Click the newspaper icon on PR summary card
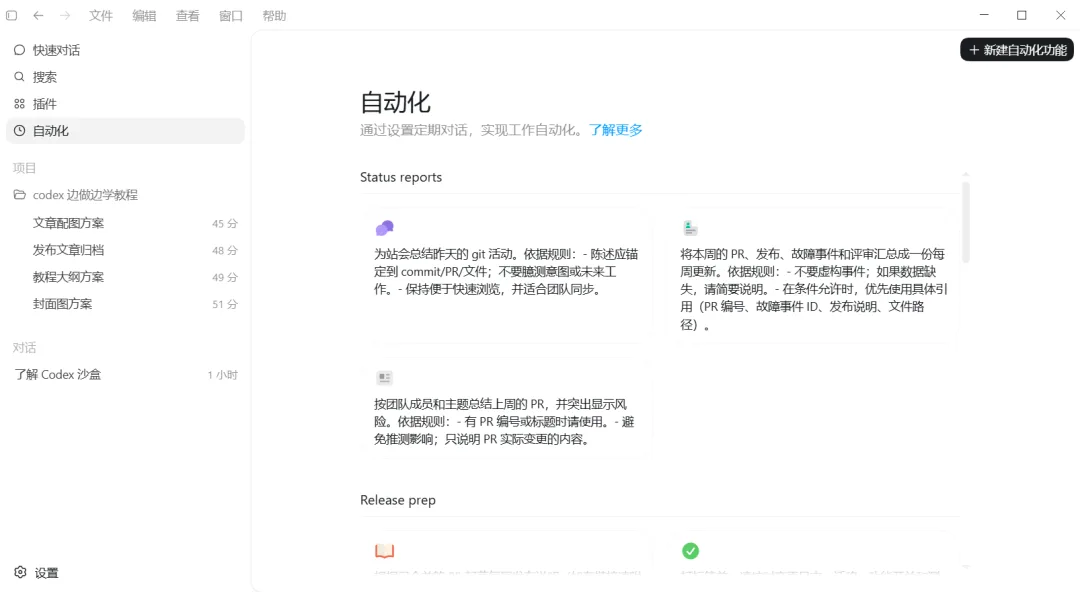The image size is (1080, 592). 384,378
